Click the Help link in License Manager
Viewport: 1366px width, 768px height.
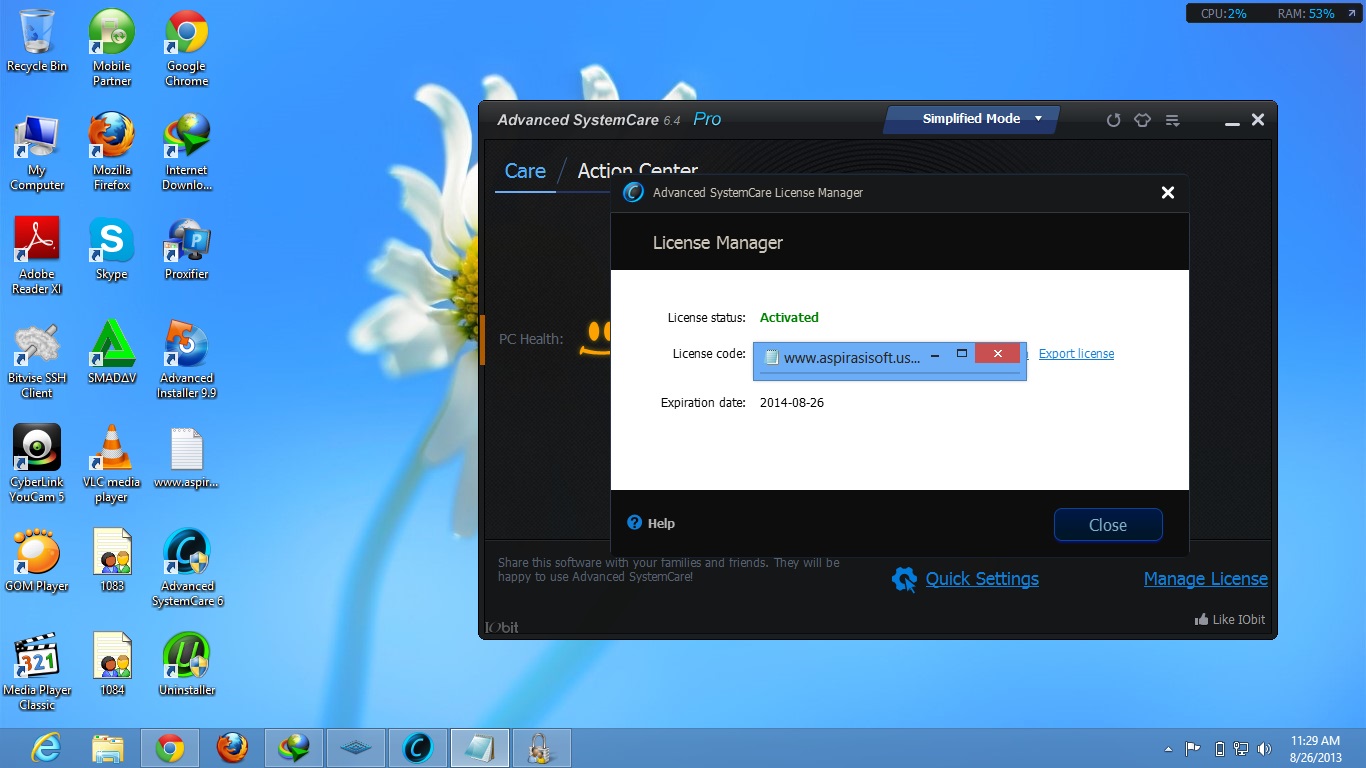click(661, 524)
